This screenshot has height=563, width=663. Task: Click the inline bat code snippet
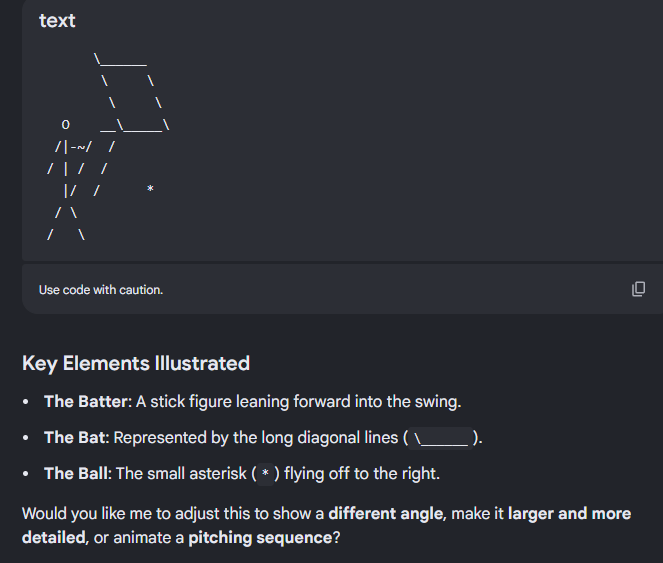(x=441, y=438)
